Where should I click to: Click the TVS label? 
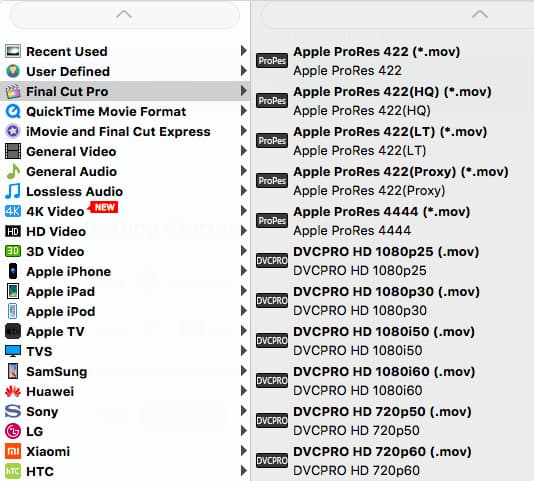(39, 352)
